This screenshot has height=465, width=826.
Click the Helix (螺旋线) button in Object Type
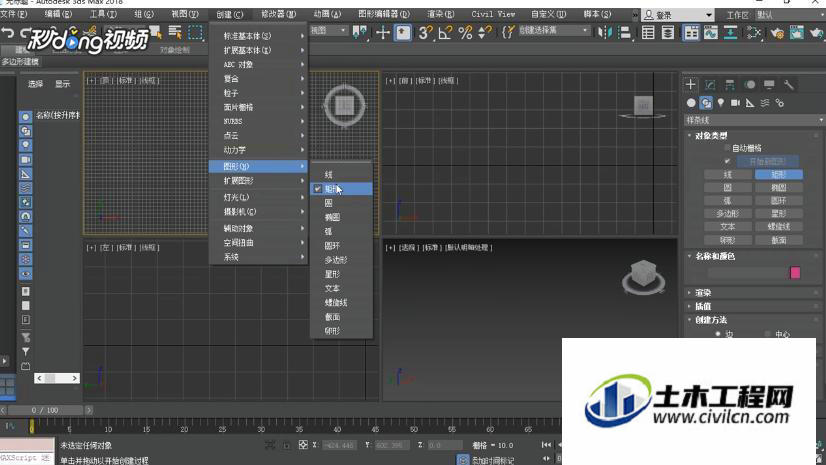tap(779, 226)
